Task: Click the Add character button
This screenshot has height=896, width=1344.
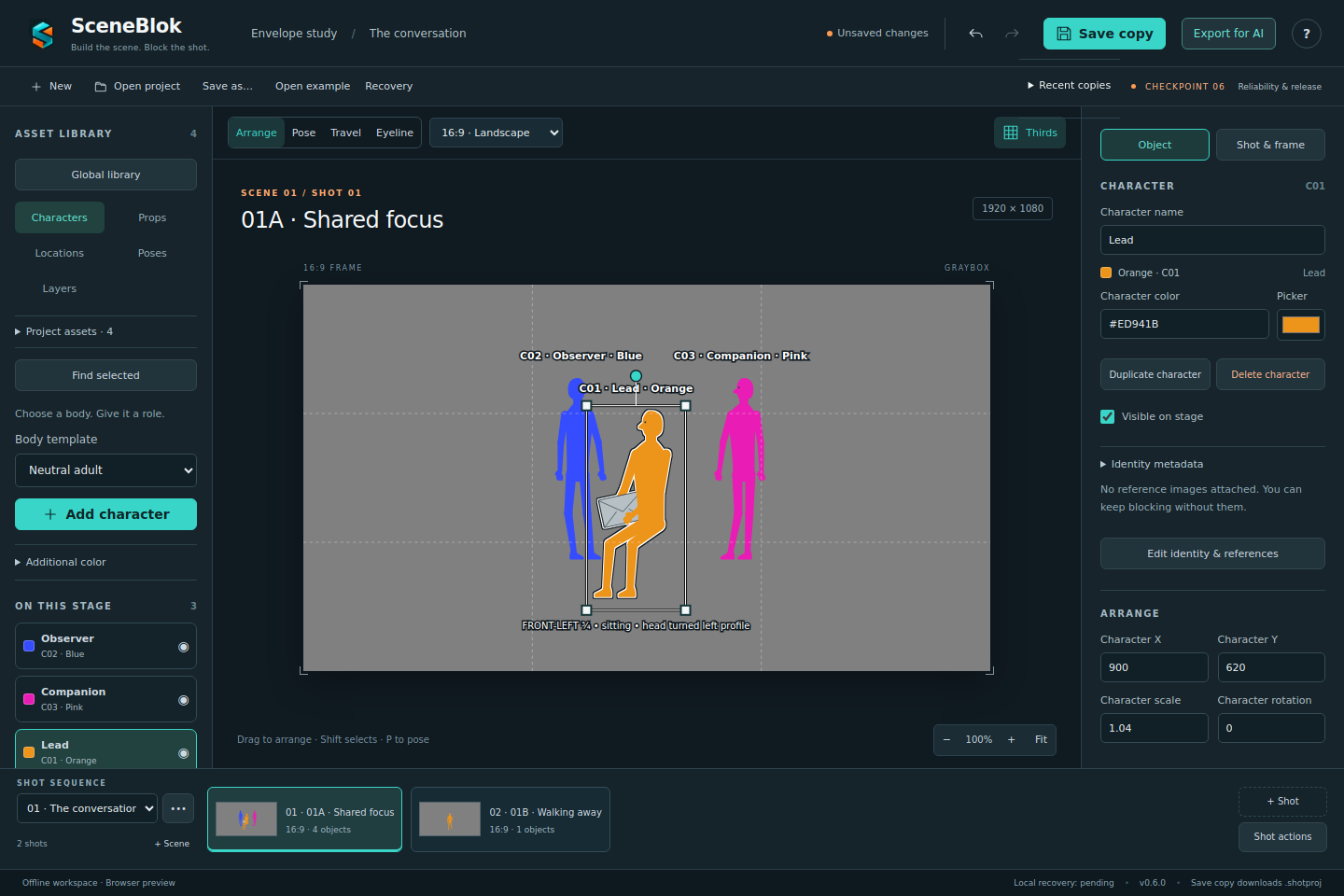Action: coord(105,514)
